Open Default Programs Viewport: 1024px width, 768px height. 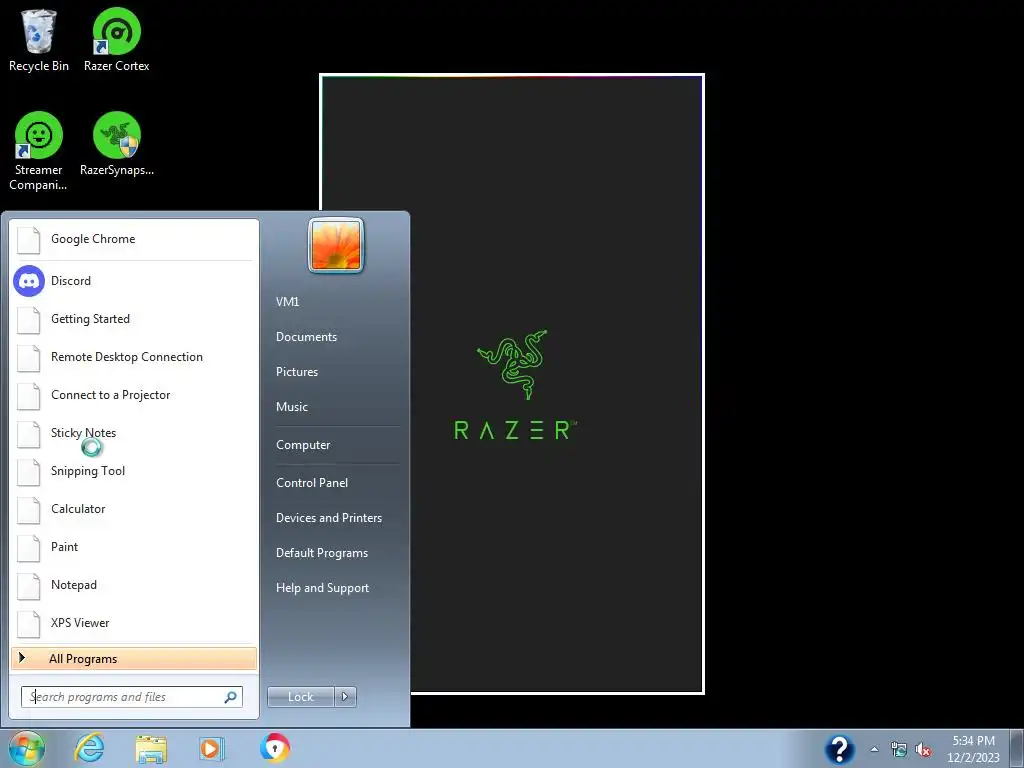point(322,553)
